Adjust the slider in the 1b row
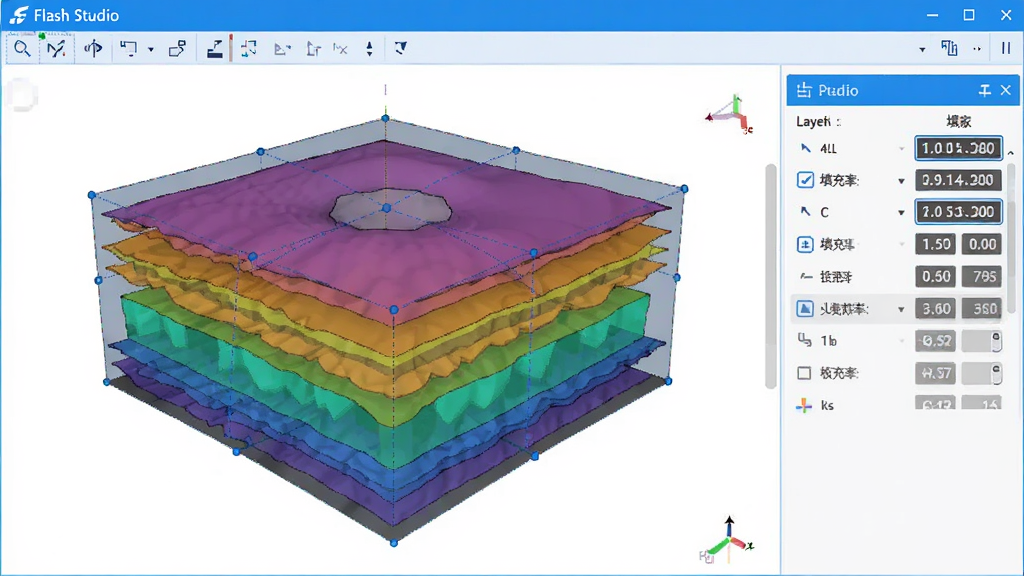This screenshot has width=1024, height=576. pyautogui.click(x=982, y=341)
